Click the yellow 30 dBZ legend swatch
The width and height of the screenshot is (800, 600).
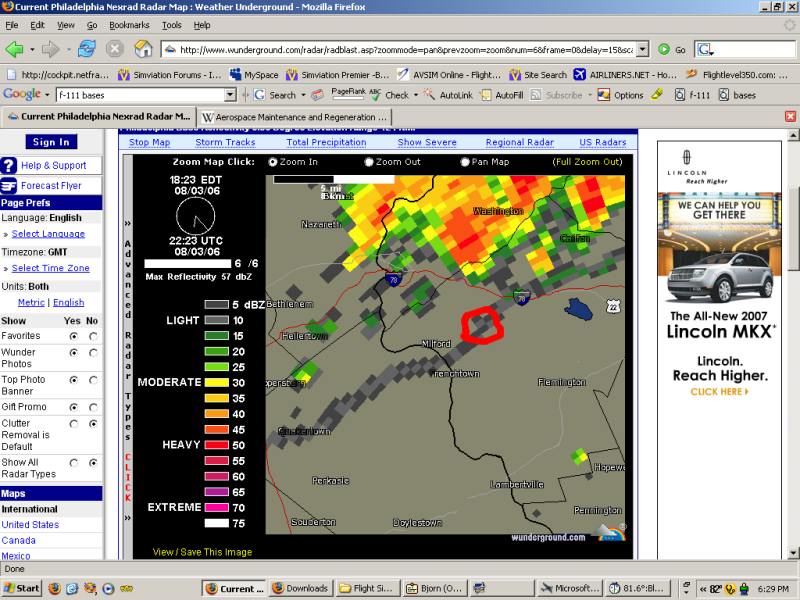[218, 382]
